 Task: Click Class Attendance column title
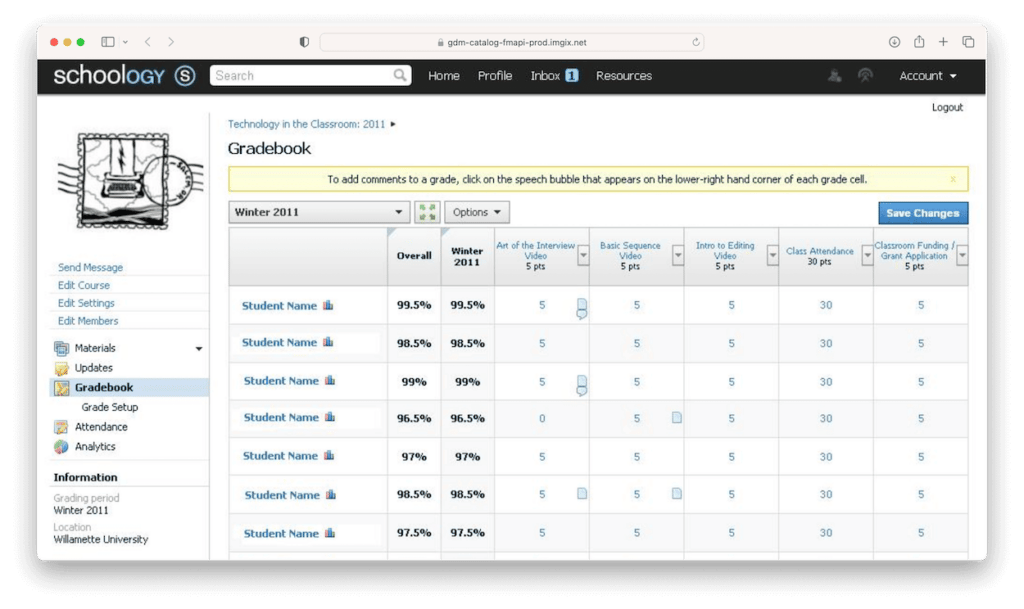coord(820,251)
